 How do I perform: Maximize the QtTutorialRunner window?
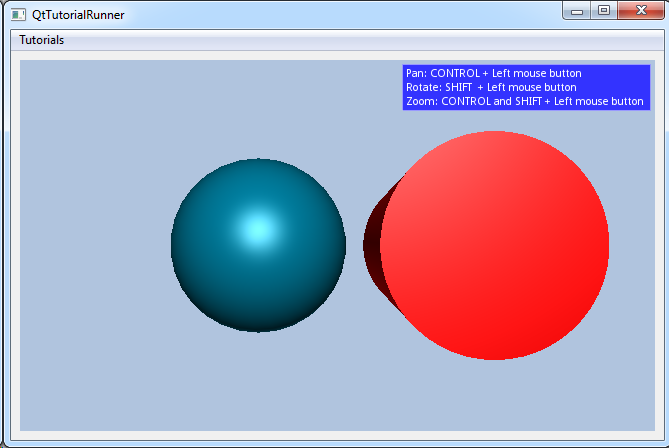[603, 10]
